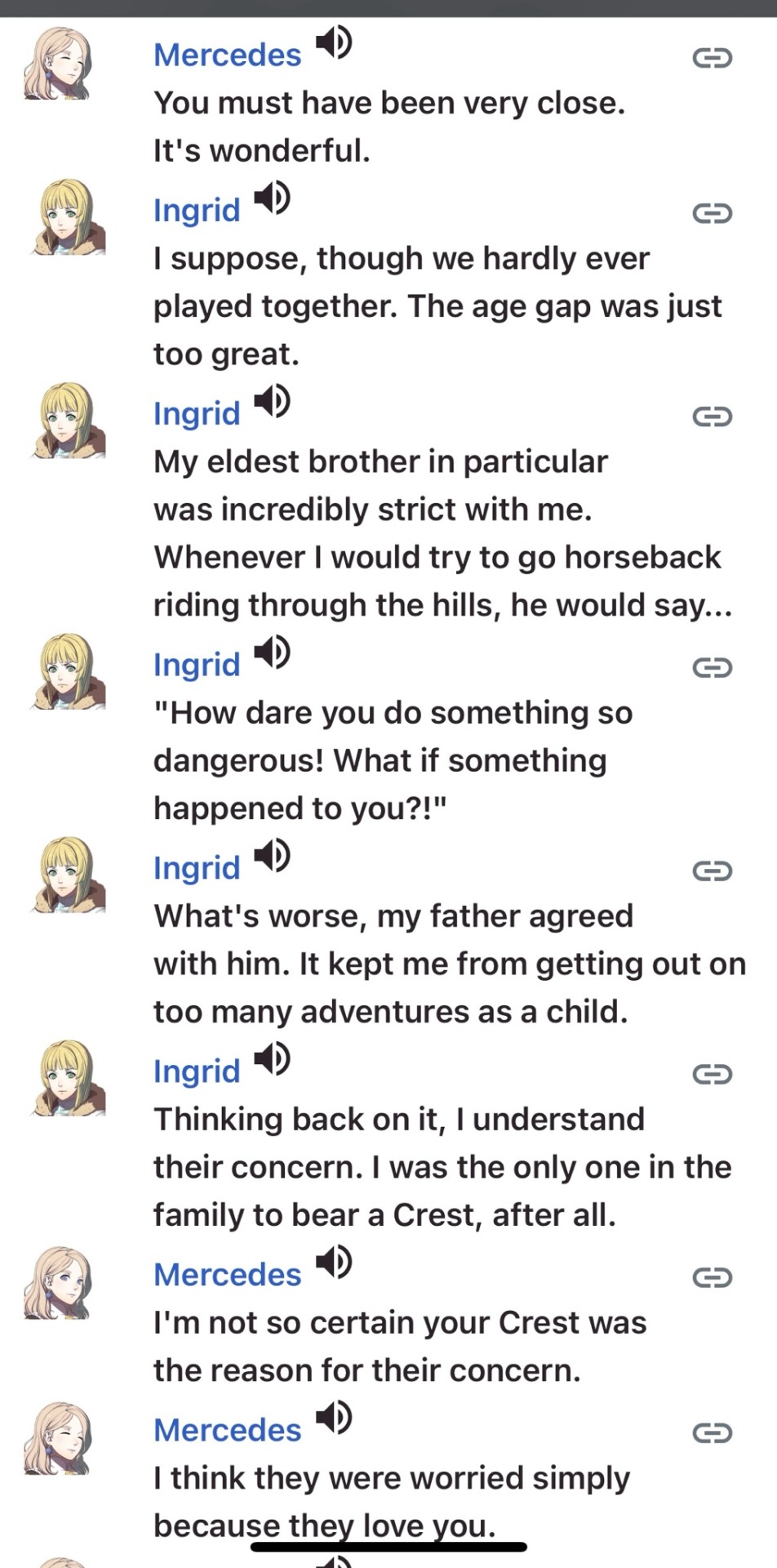Tap the home indicator bar at bottom
This screenshot has width=777, height=1568.
point(388,1546)
